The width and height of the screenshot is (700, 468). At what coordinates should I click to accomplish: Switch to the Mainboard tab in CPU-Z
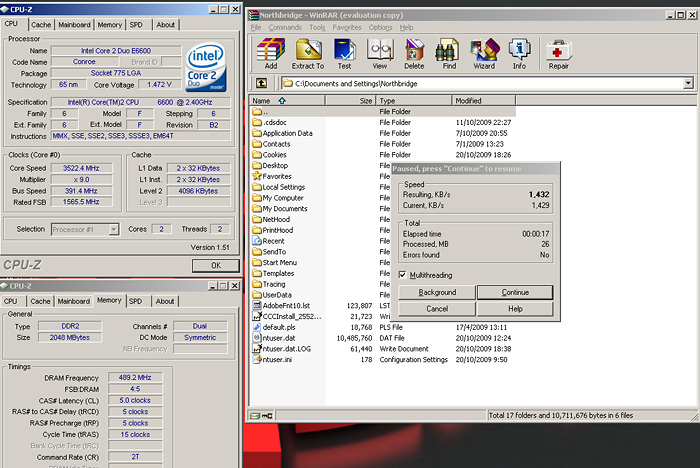(x=74, y=24)
